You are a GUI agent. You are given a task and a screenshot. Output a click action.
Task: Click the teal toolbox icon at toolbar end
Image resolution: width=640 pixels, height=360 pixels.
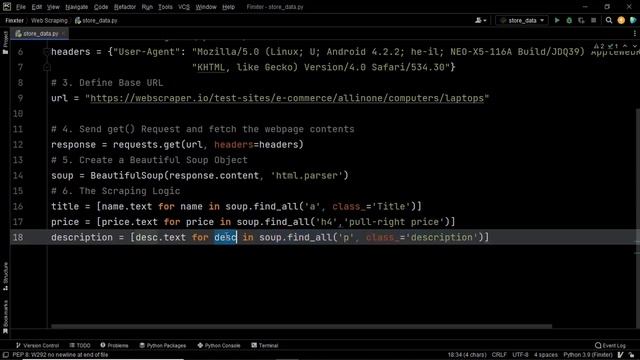tap(633, 20)
